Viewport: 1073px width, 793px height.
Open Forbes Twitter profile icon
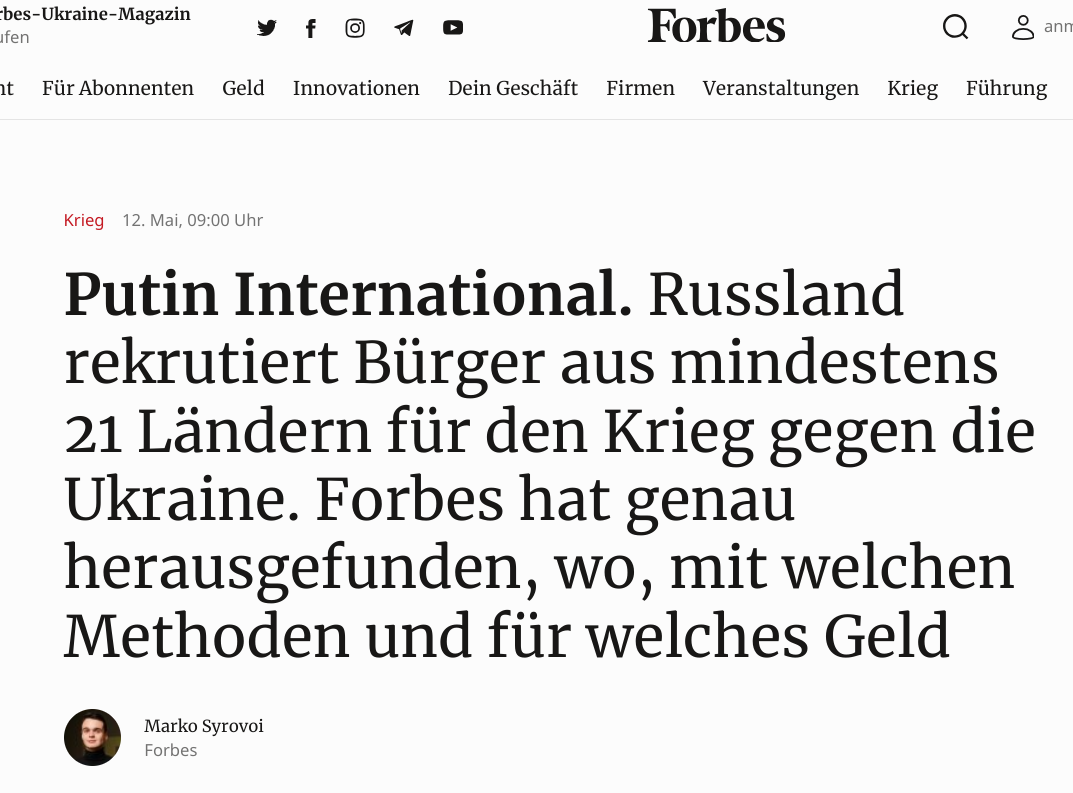[266, 28]
